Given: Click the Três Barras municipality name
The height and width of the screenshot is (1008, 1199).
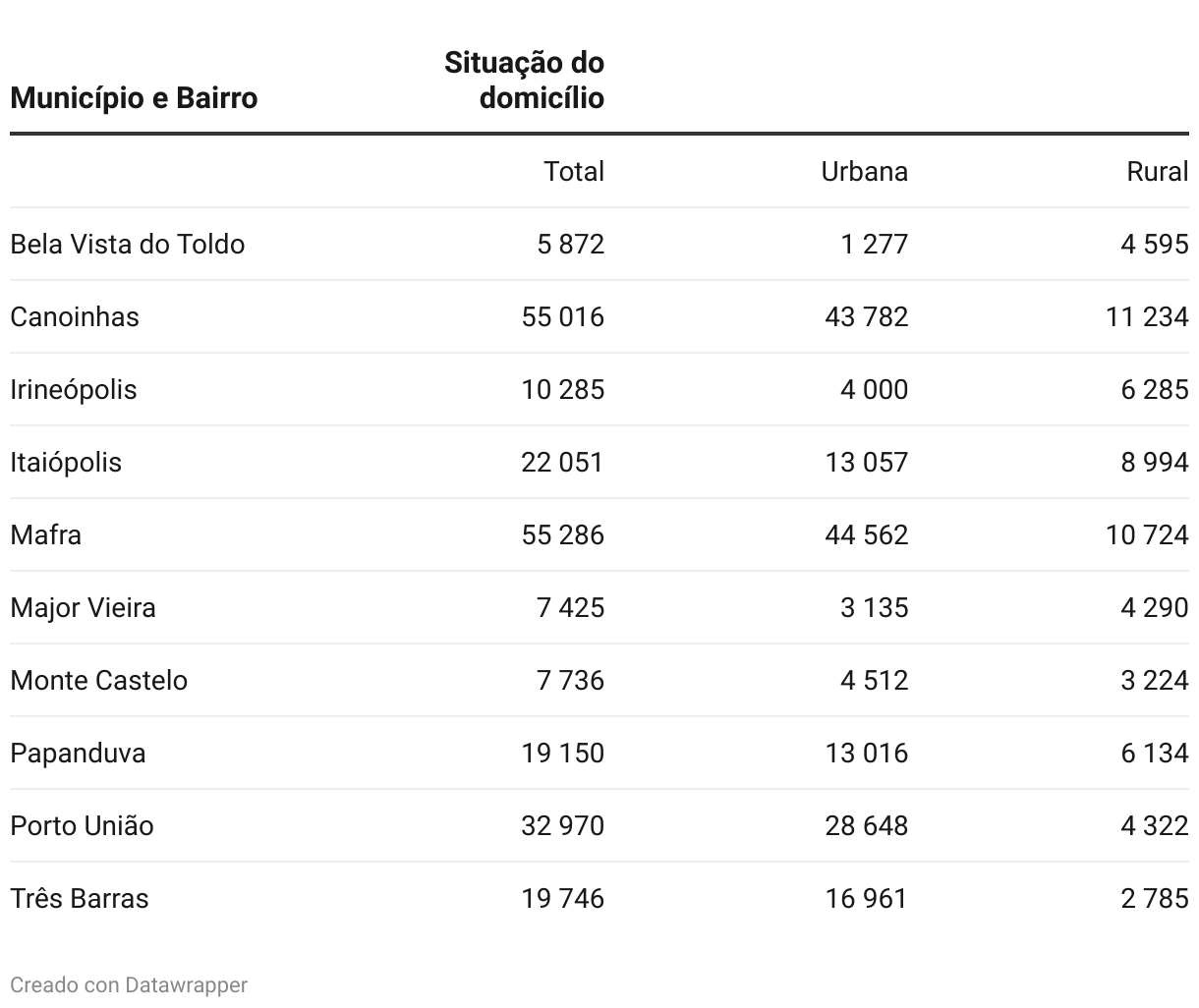Looking at the screenshot, I should (80, 899).
